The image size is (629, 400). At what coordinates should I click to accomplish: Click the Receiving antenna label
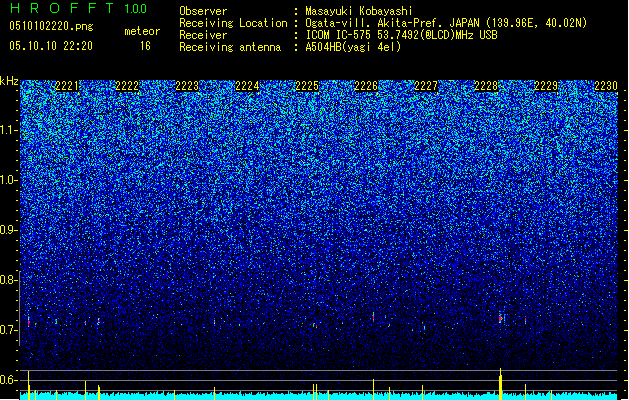[x=230, y=47]
